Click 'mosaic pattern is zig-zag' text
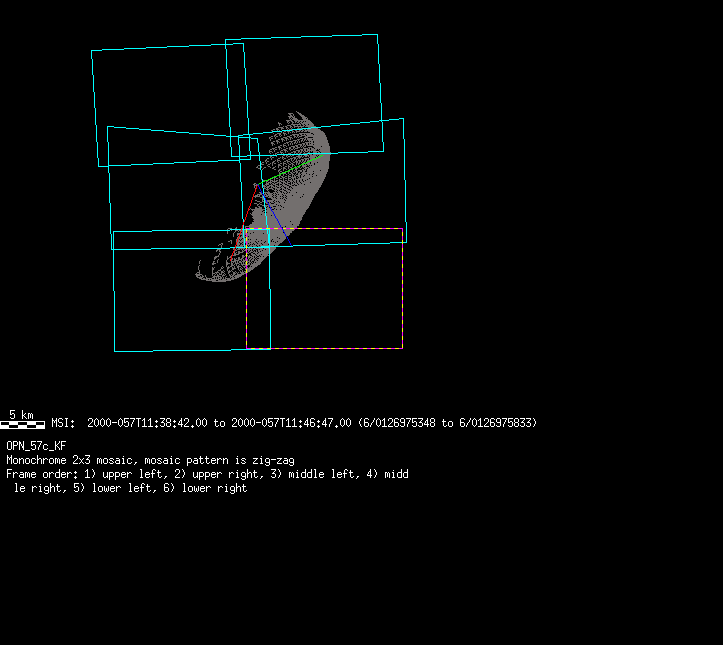This screenshot has width=723, height=645. (x=219, y=460)
